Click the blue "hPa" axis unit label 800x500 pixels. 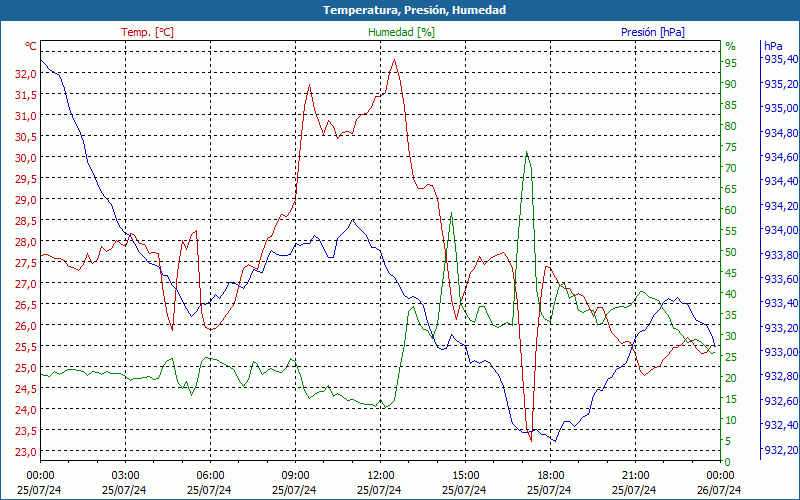click(x=772, y=46)
